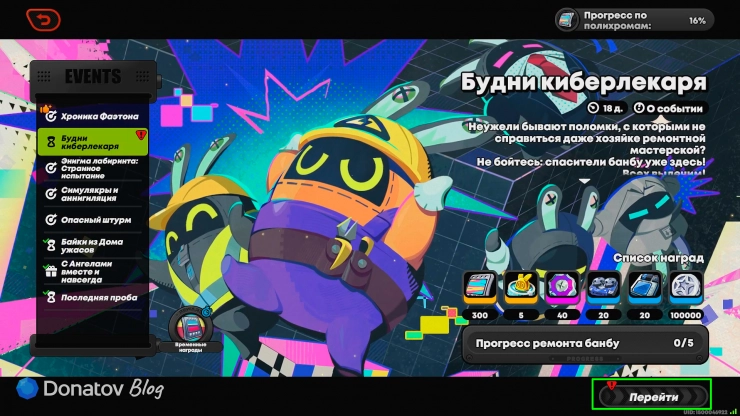This screenshot has height=416, width=740.
Task: Click the 16% polychrome progress value
Action: [x=697, y=21]
